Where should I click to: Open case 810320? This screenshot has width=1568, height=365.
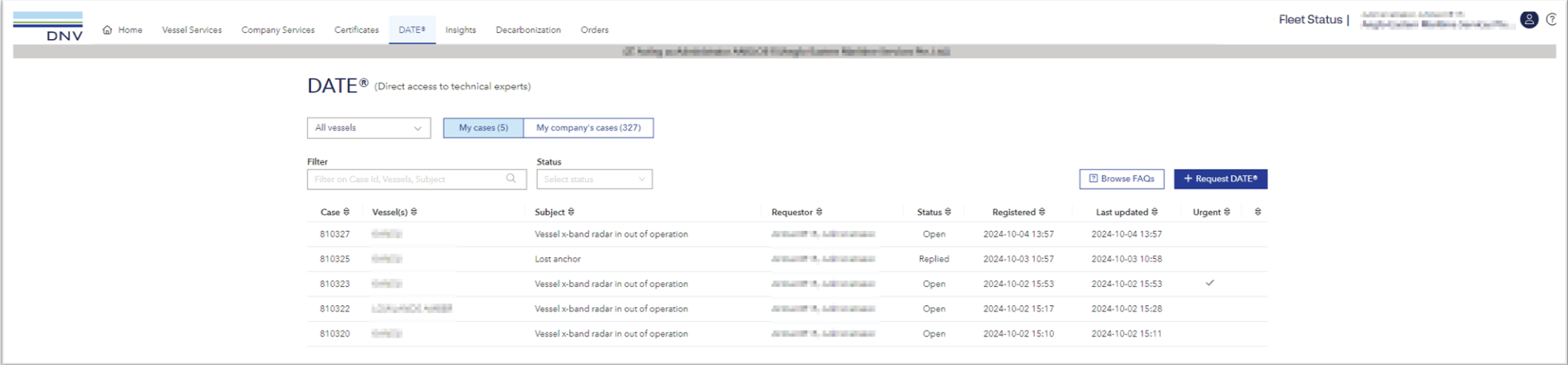[335, 334]
